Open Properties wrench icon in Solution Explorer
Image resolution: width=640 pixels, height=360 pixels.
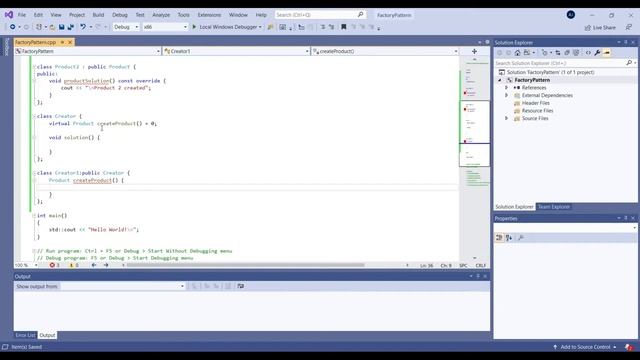point(598,53)
